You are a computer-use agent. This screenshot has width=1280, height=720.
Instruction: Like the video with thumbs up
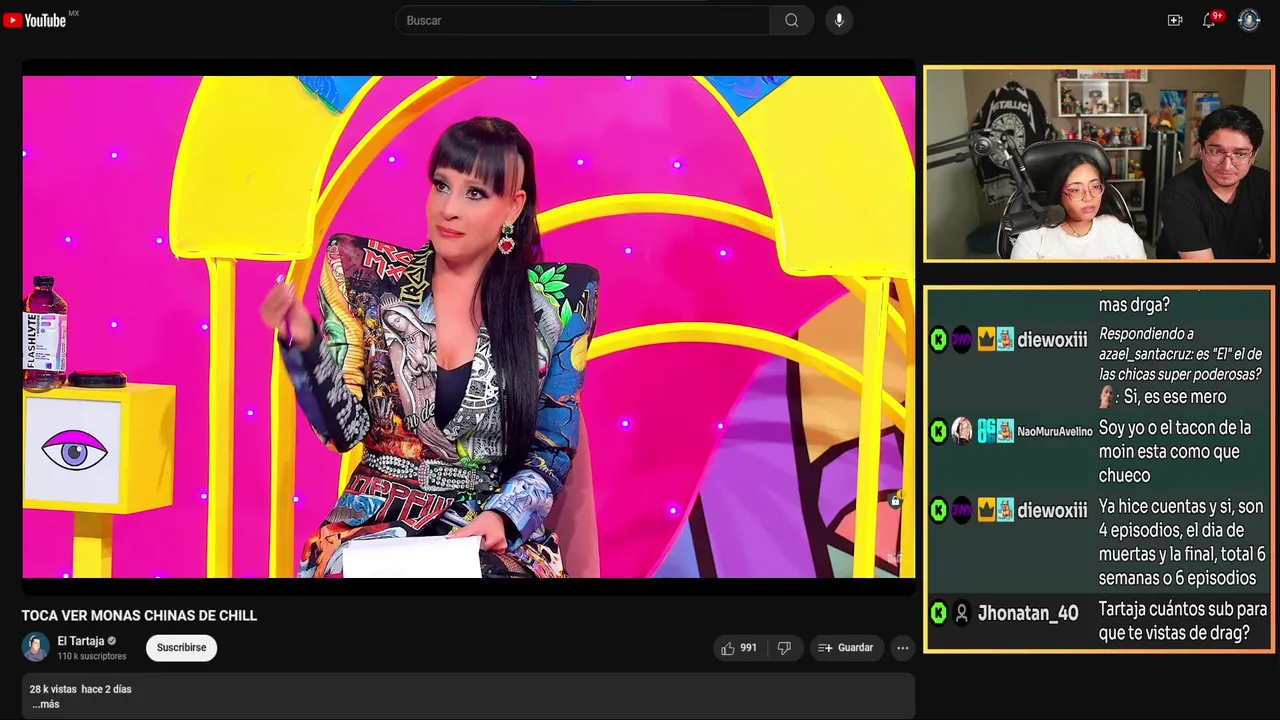[x=740, y=648]
